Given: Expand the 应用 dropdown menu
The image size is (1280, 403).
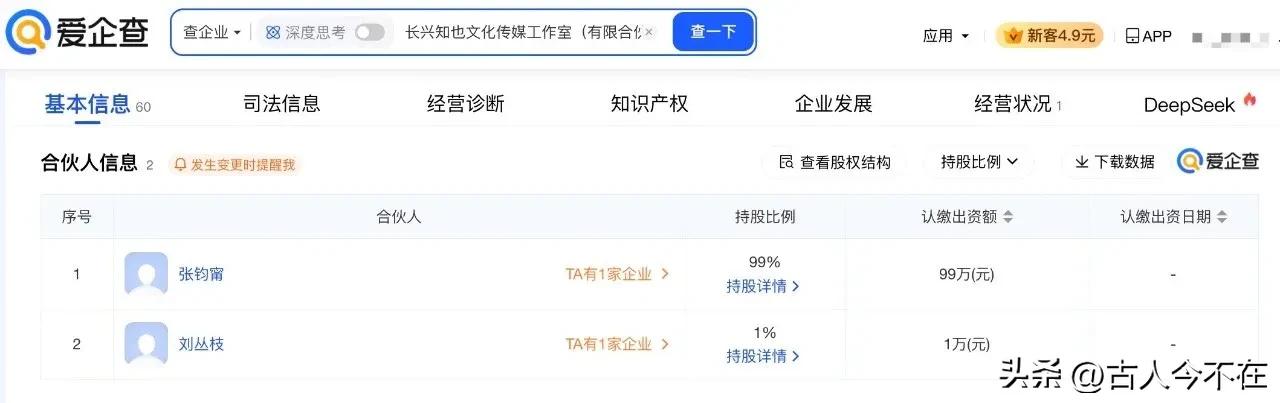Looking at the screenshot, I should [x=946, y=36].
